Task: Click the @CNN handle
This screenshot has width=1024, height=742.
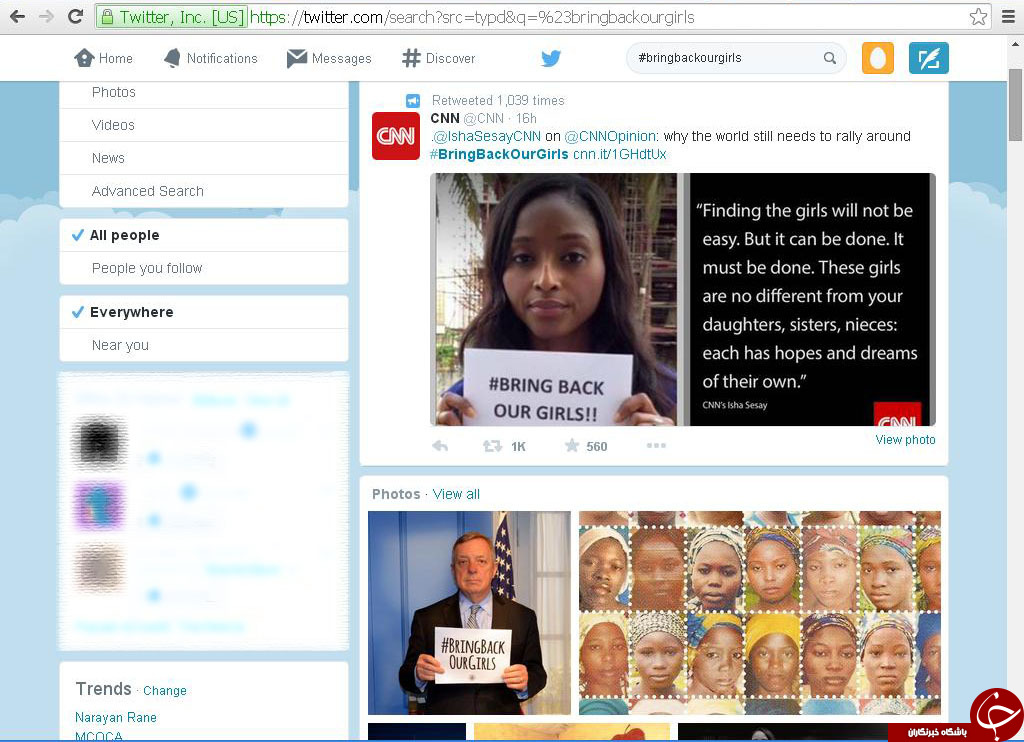Action: (484, 118)
